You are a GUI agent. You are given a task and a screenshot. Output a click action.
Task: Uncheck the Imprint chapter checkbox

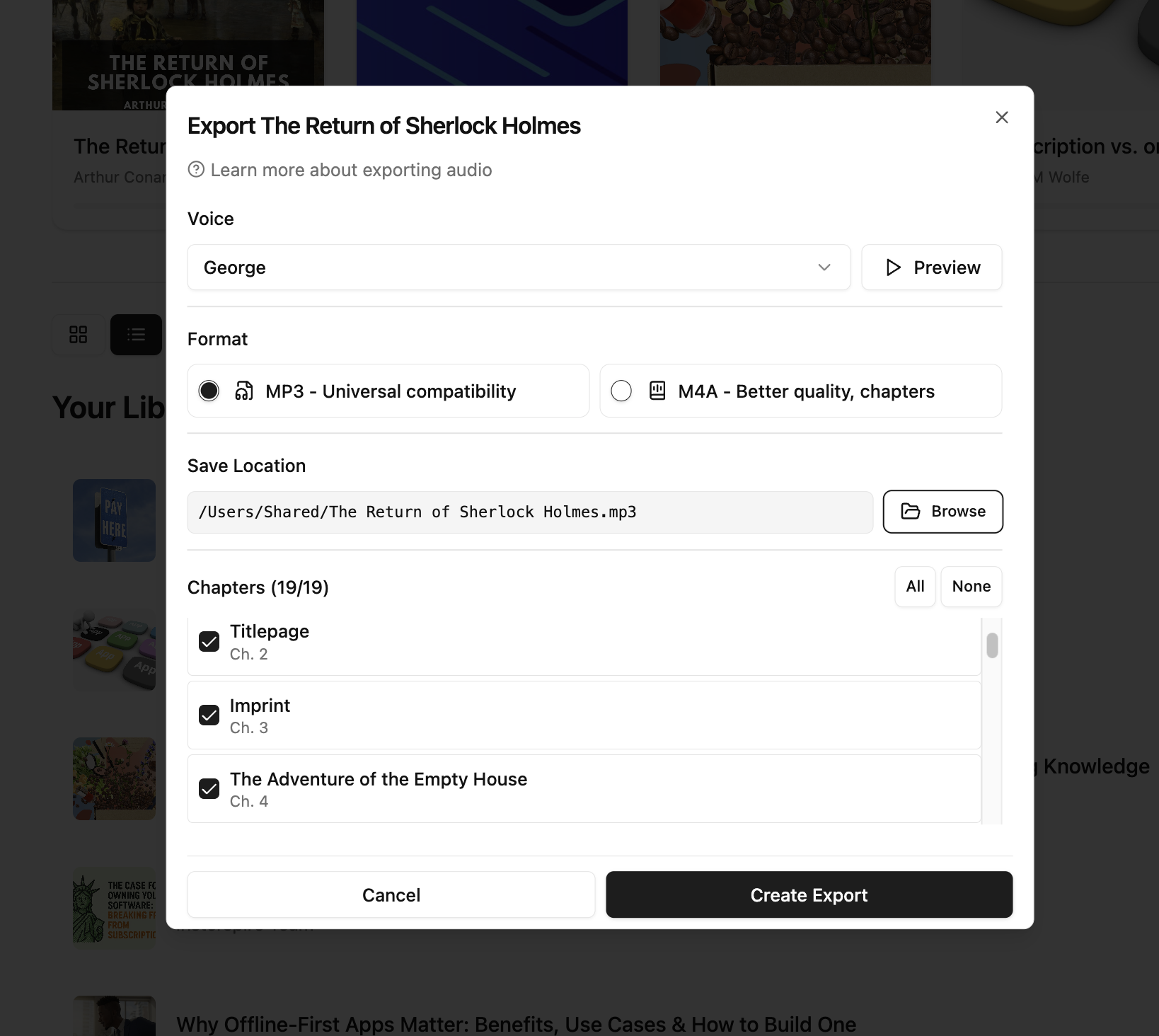click(x=209, y=715)
